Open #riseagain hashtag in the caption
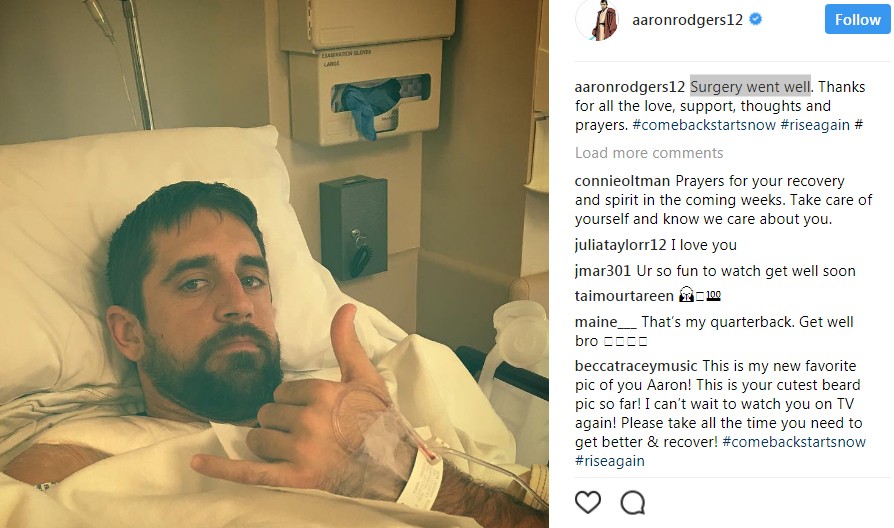This screenshot has width=894, height=528. (815, 125)
